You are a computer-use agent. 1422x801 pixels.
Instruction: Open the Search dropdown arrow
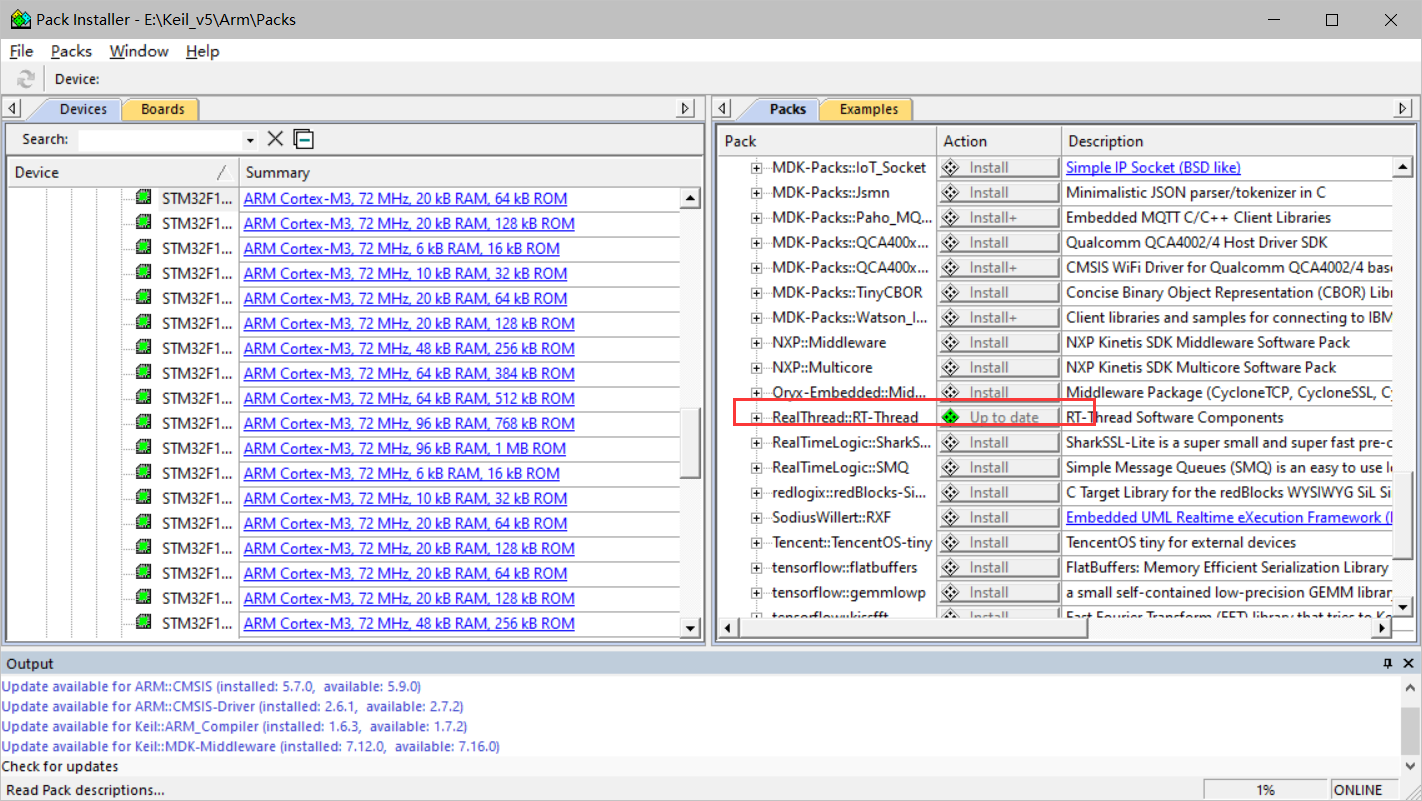(250, 140)
